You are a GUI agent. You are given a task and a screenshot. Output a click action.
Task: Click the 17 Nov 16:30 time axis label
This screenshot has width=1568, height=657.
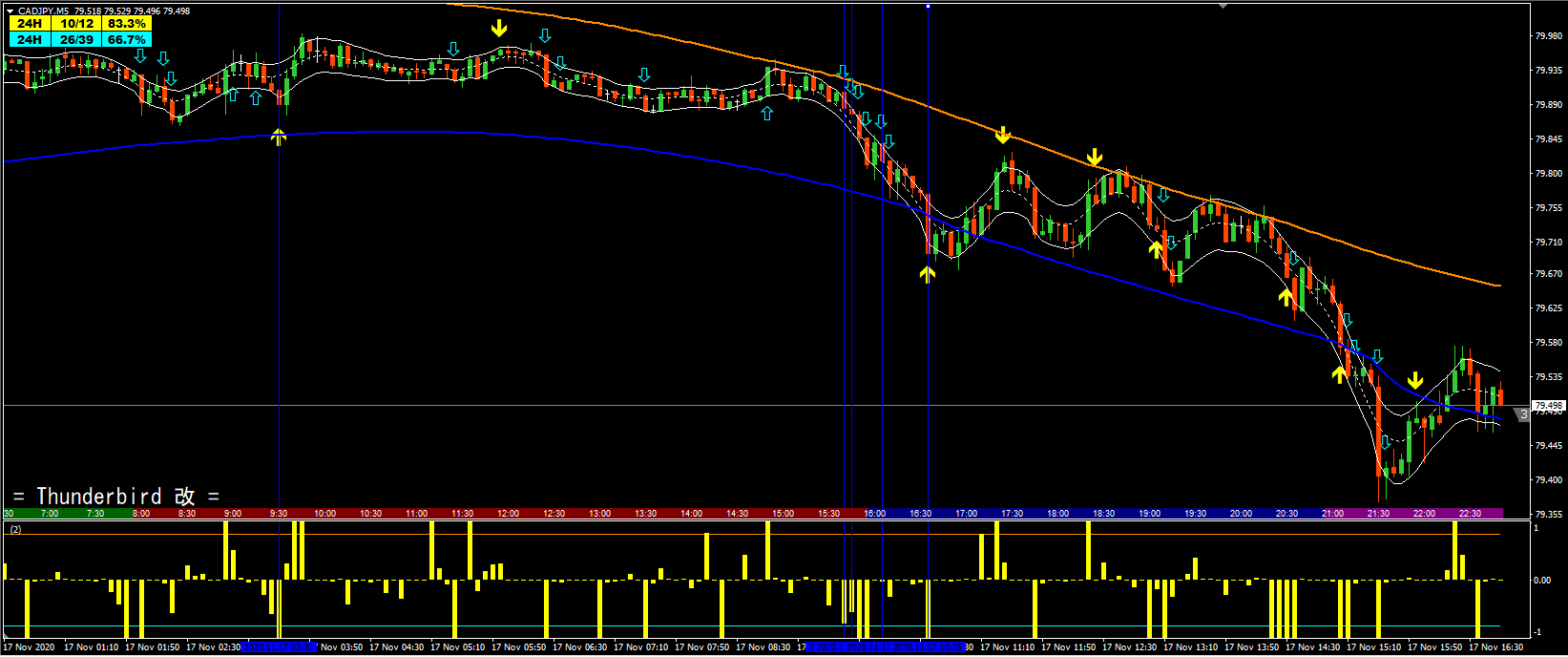click(1496, 647)
